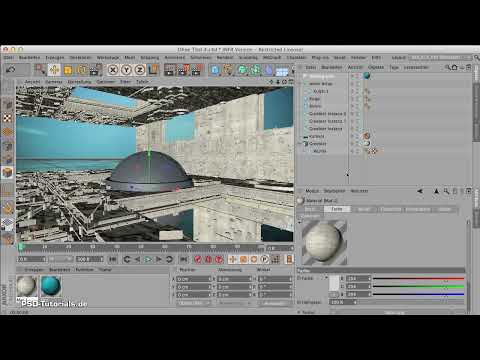Toggle the Y axis lock icon
The image size is (480, 360).
click(126, 70)
